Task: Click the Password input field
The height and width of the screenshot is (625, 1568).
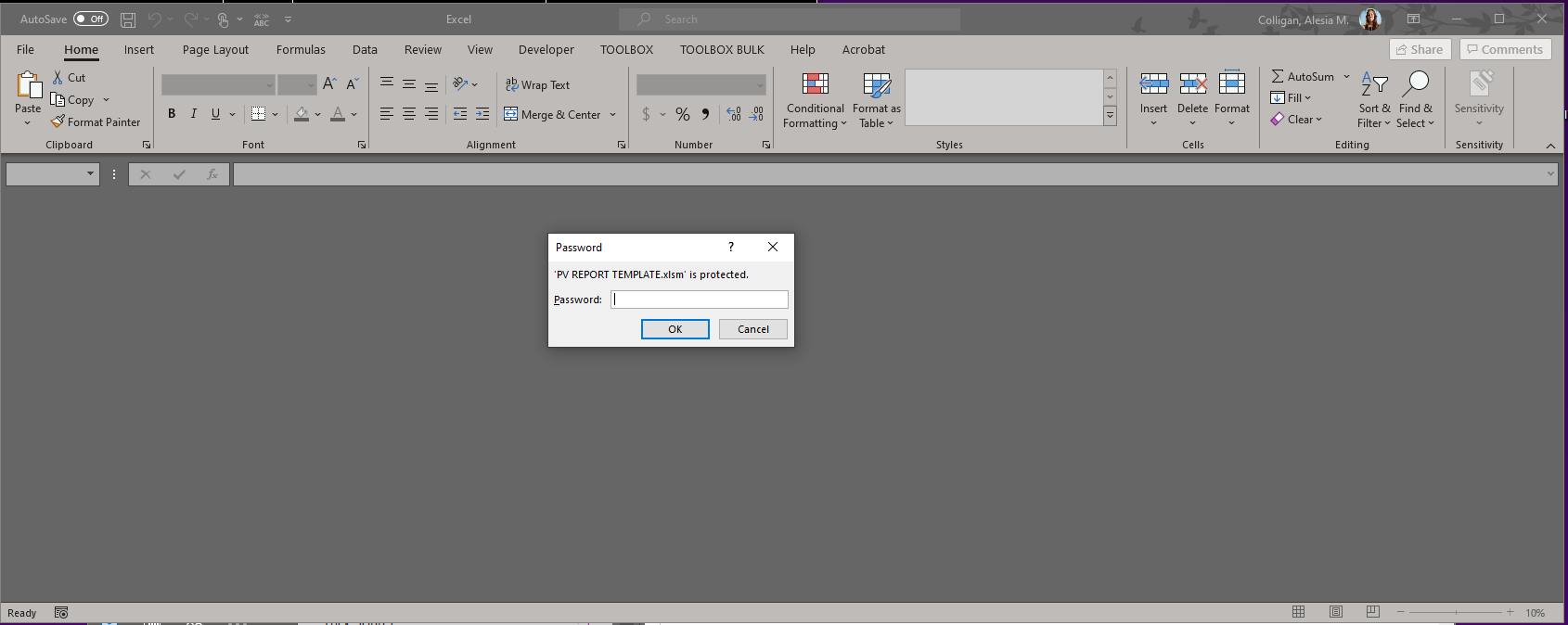Action: tap(699, 300)
